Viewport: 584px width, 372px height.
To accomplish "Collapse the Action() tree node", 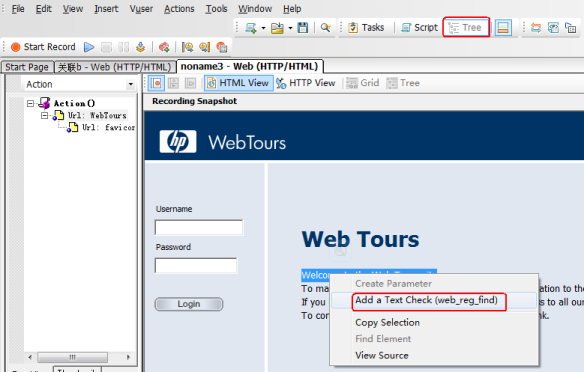I will point(31,104).
